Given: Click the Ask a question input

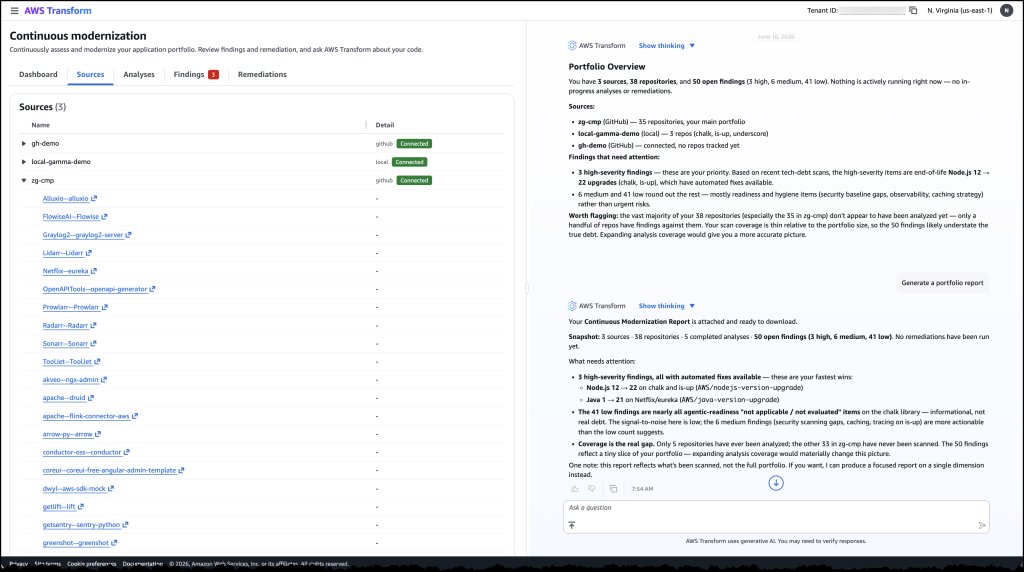Looking at the screenshot, I should [776, 508].
